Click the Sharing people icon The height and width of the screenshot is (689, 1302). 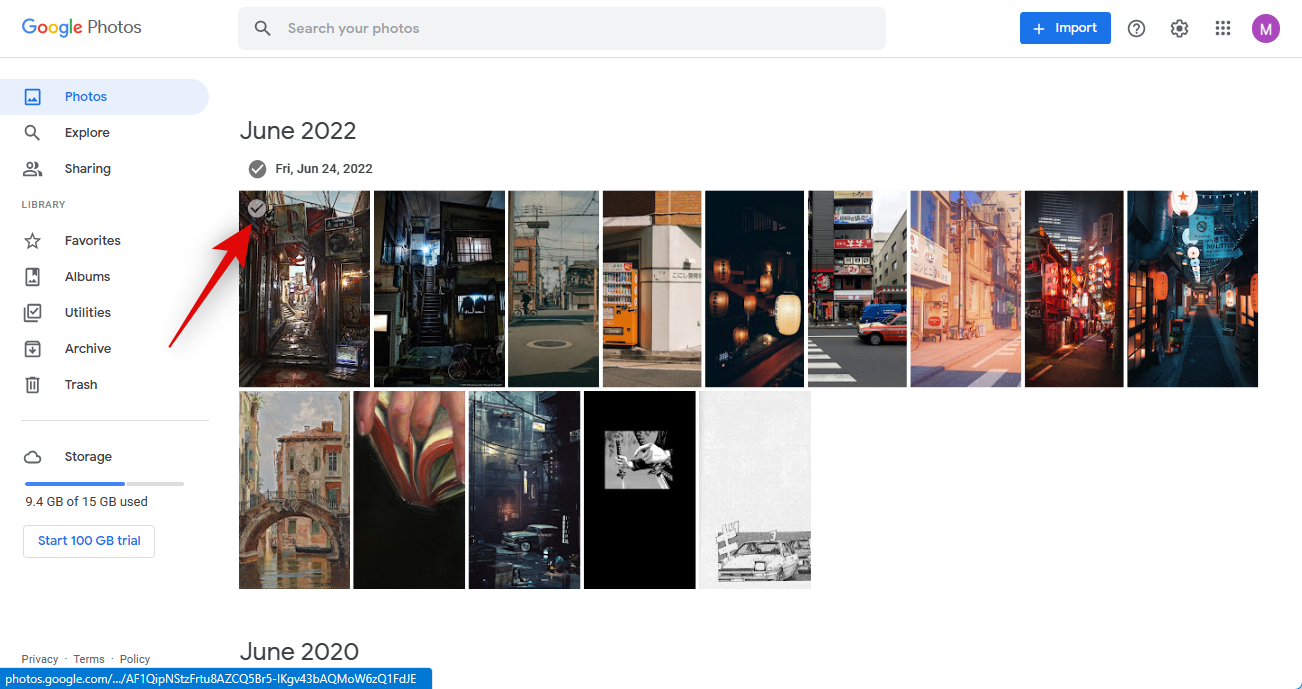[33, 169]
